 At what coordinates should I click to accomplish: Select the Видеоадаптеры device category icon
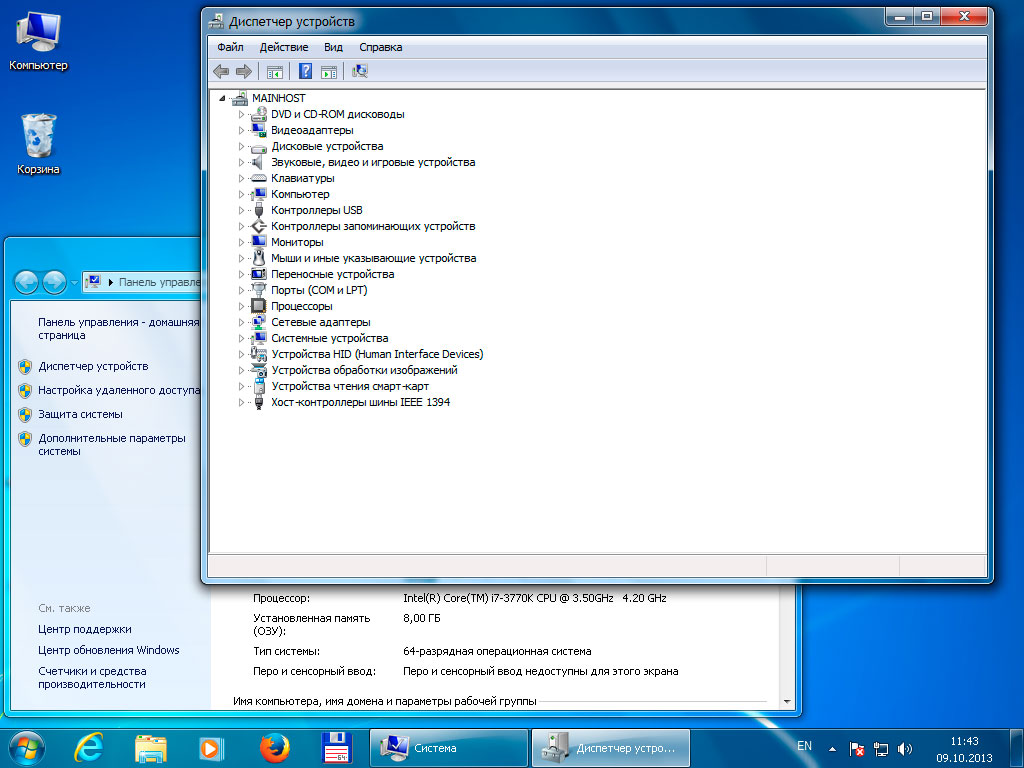258,130
